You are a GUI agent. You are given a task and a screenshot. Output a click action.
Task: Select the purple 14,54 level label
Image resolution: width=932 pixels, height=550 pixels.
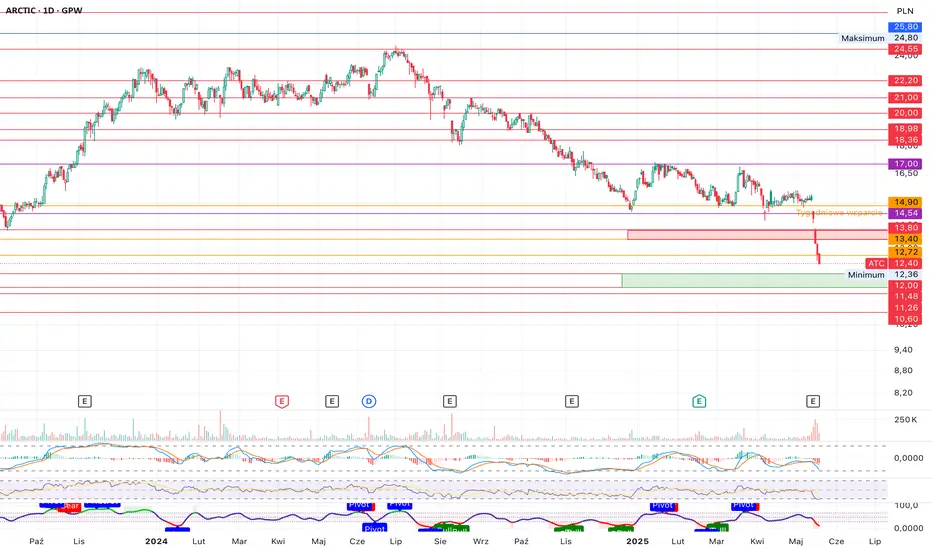coord(905,213)
